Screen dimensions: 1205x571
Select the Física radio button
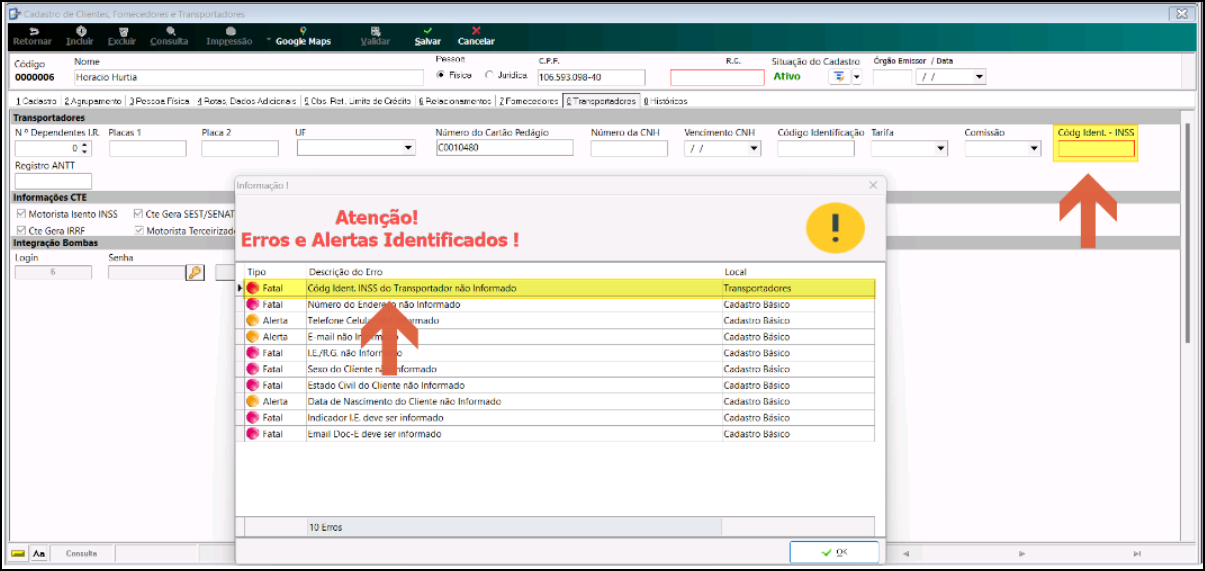tap(441, 75)
